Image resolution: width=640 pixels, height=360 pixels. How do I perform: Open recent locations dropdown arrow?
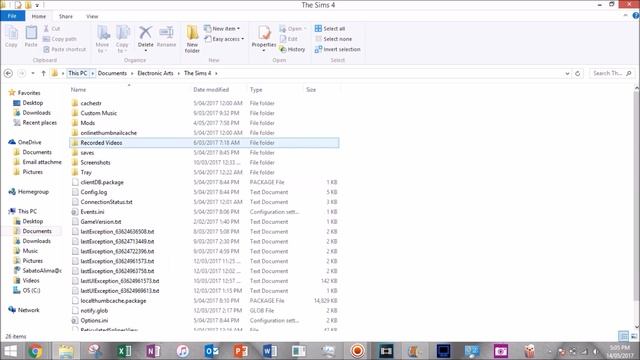(33, 73)
